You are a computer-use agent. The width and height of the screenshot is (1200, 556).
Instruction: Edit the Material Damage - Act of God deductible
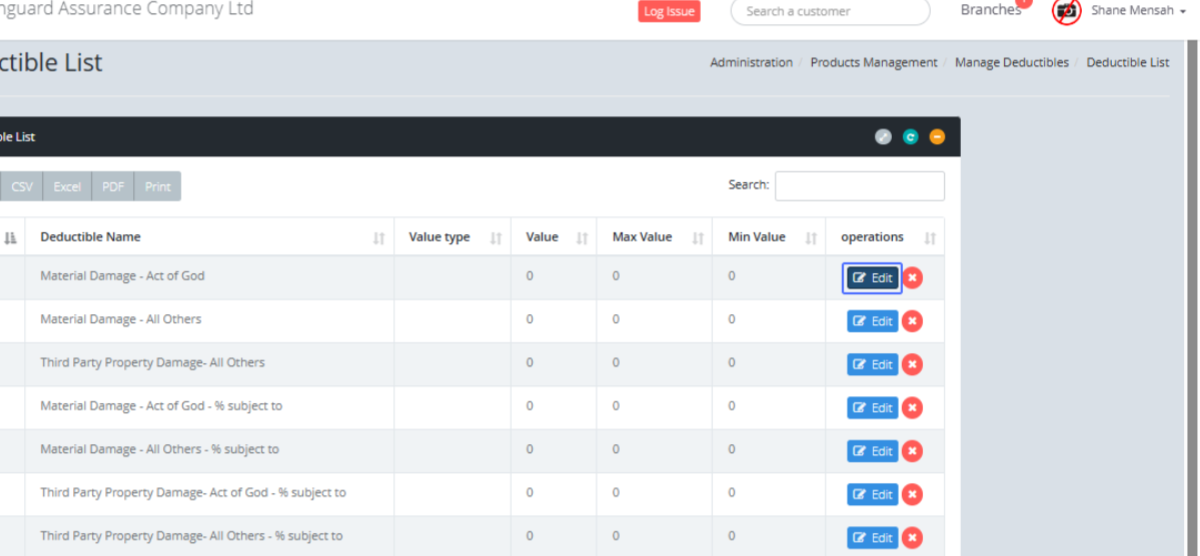point(872,278)
